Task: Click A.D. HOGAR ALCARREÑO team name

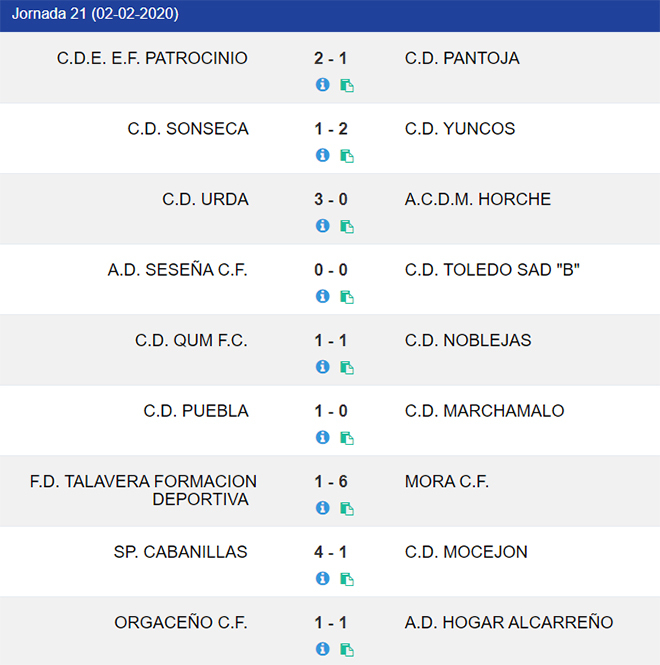Action: pos(509,623)
